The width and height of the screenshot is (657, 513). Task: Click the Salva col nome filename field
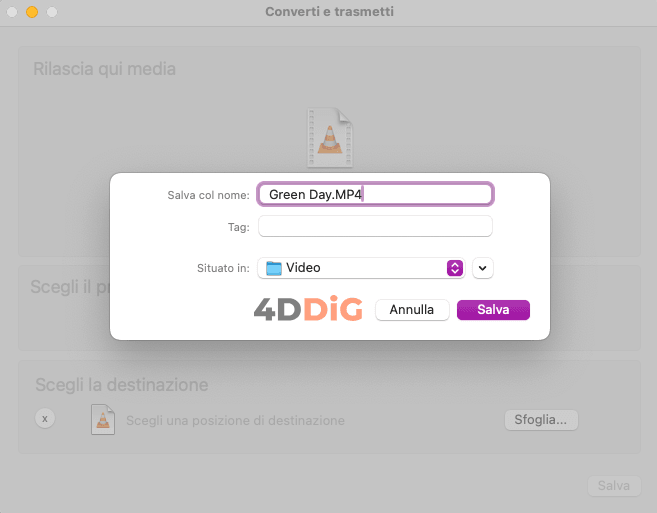tap(375, 194)
